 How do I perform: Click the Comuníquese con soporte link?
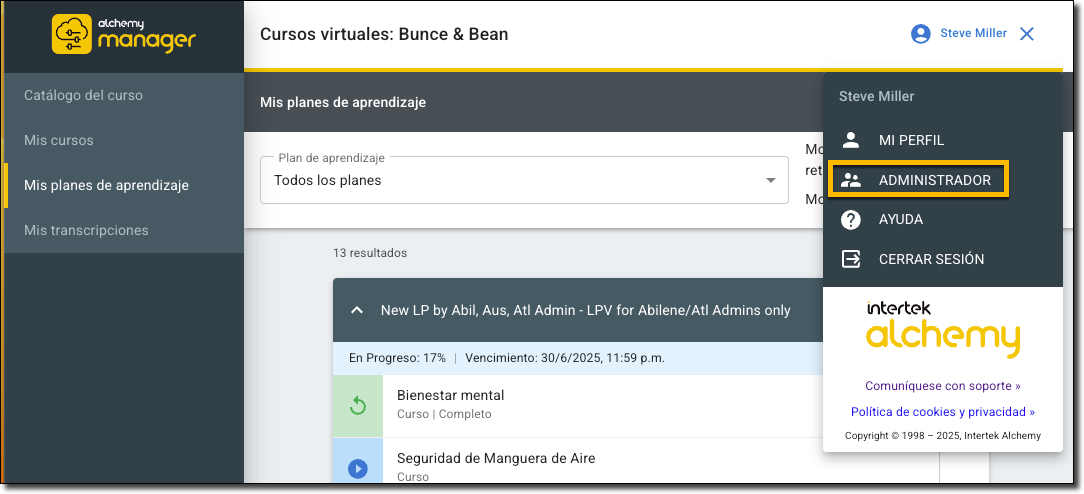coord(942,386)
